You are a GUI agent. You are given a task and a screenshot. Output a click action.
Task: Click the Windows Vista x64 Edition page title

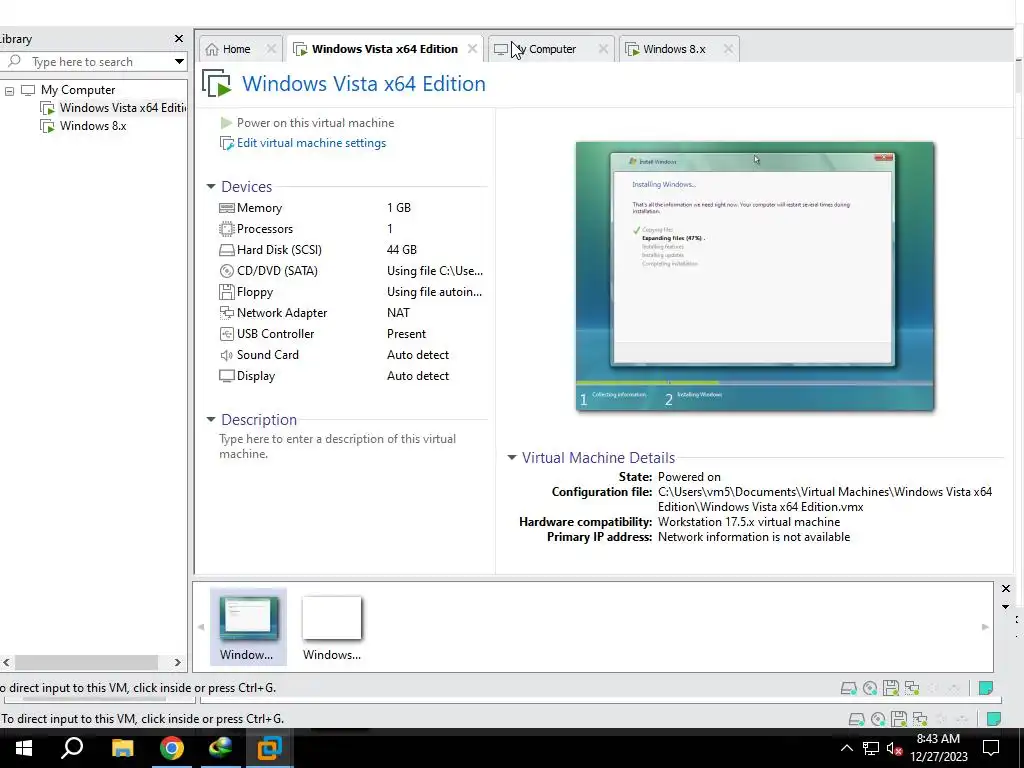coord(364,84)
